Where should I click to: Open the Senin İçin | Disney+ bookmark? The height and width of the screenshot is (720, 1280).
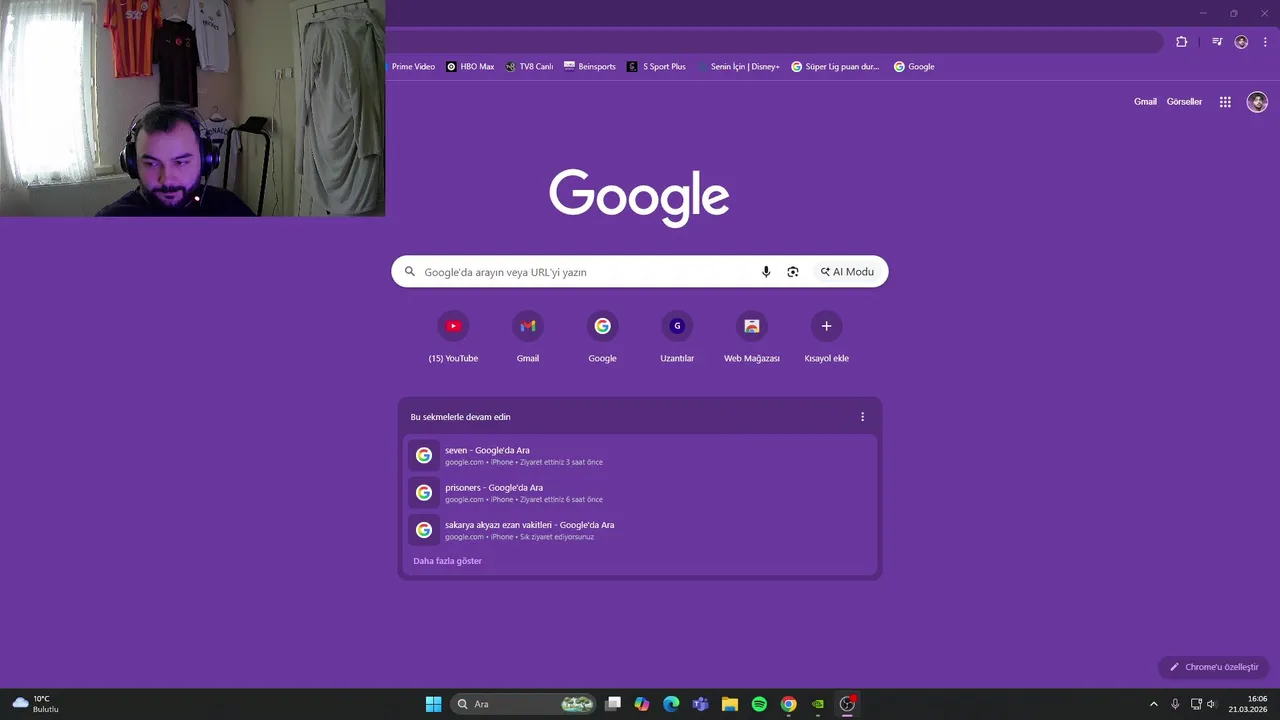(x=739, y=67)
